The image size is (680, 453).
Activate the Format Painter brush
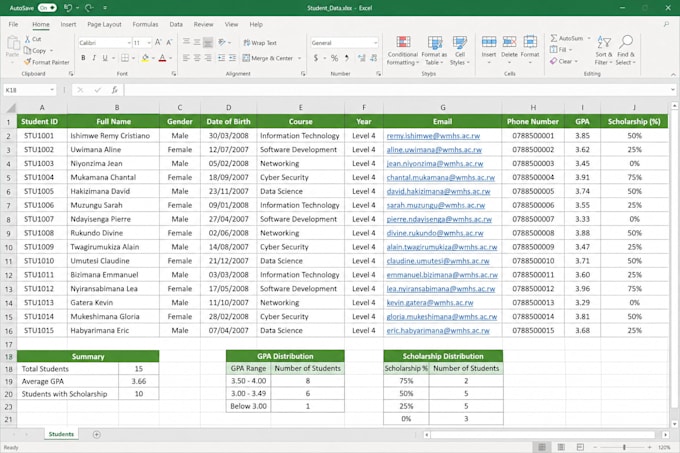coord(28,62)
